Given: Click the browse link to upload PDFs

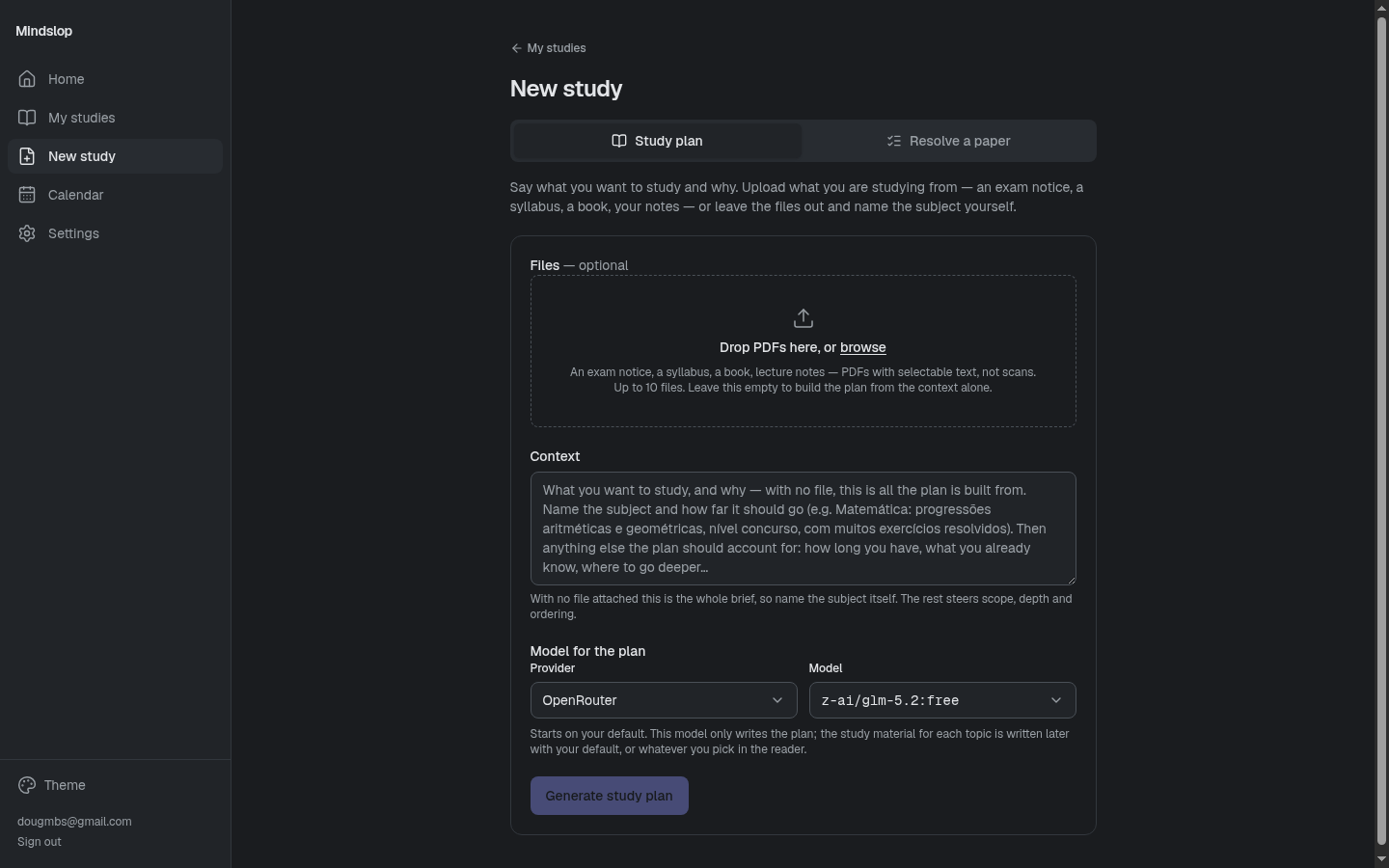Looking at the screenshot, I should [x=862, y=347].
